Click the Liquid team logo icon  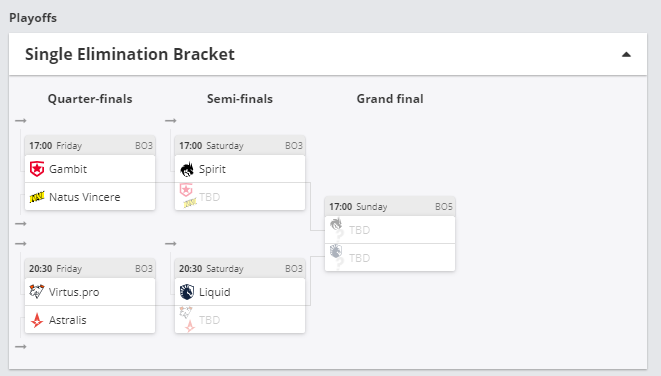coord(187,292)
